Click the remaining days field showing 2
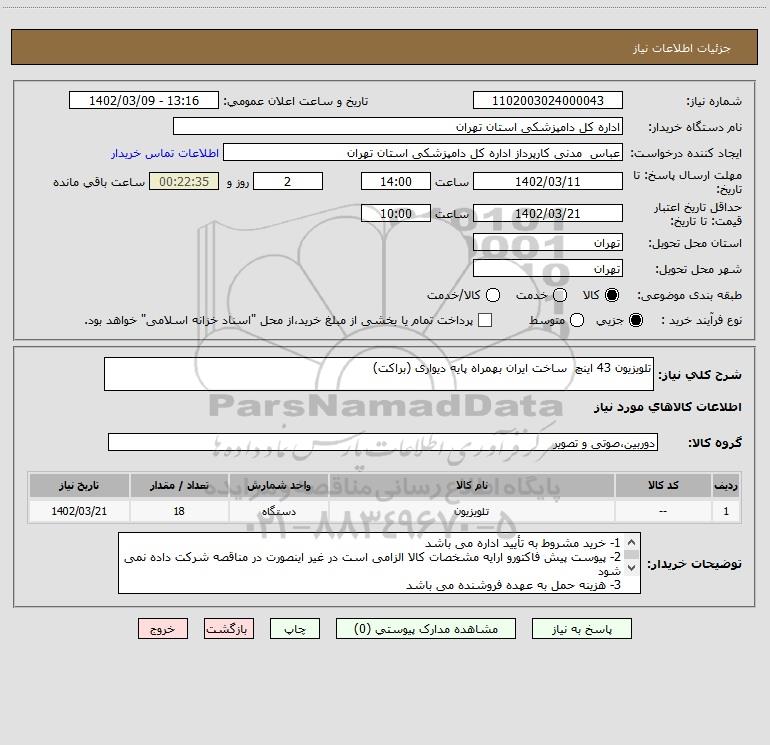The width and height of the screenshot is (770, 745). tap(288, 181)
